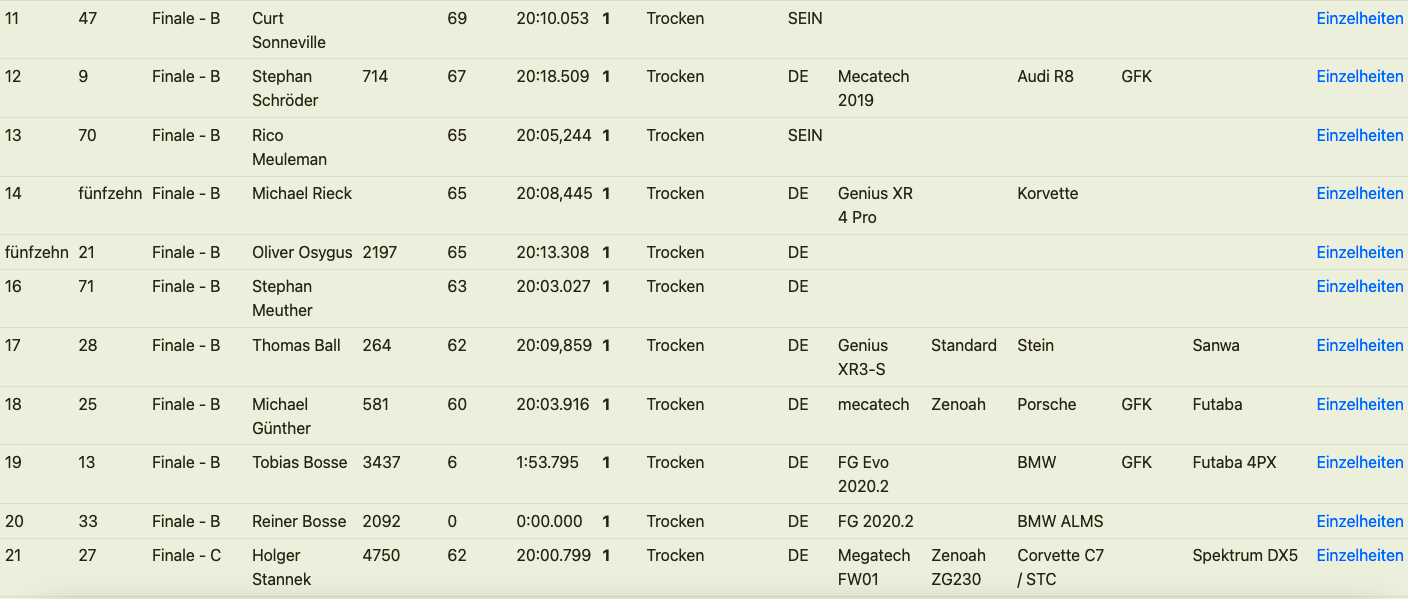Select the Zenoah ZG230 engine cell
Image resolution: width=1408 pixels, height=599 pixels.
tap(958, 567)
